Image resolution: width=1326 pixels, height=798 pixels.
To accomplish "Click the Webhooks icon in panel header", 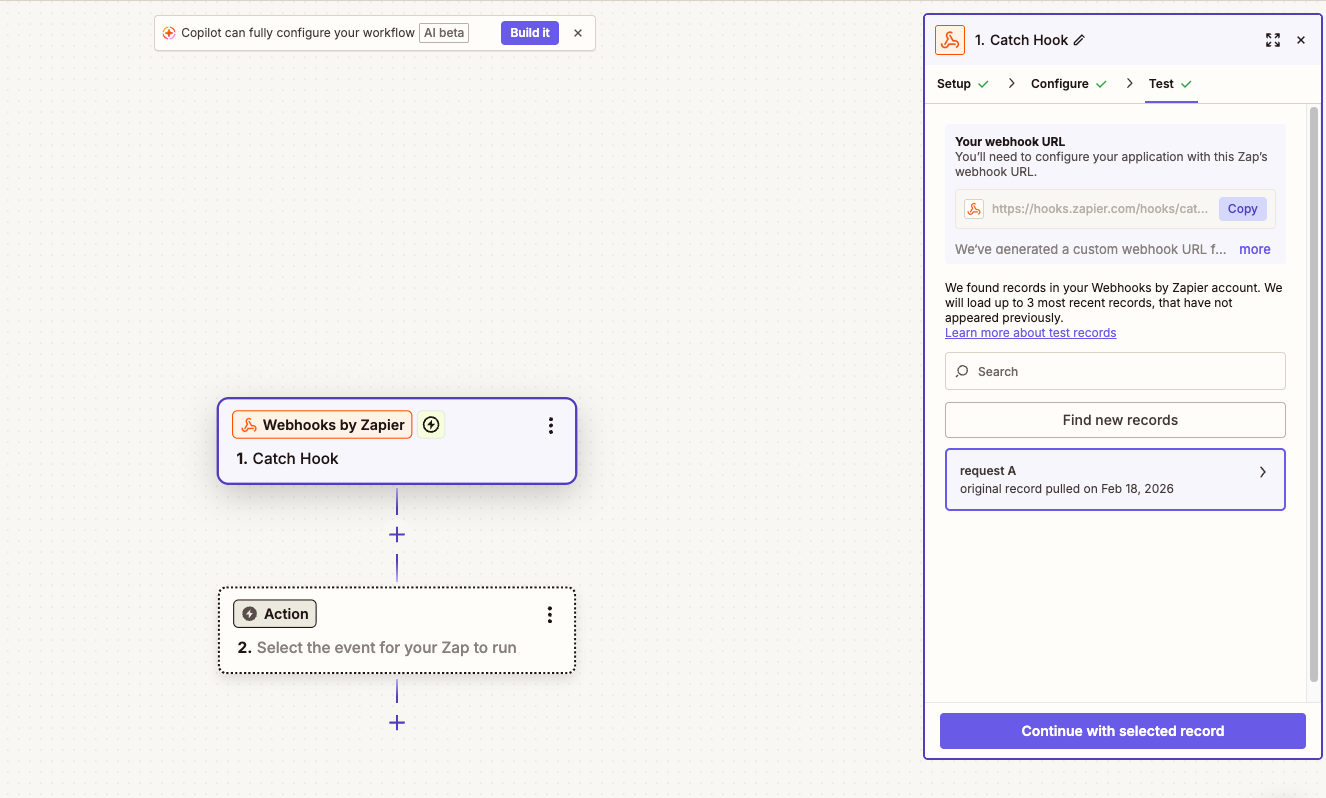I will [x=949, y=40].
